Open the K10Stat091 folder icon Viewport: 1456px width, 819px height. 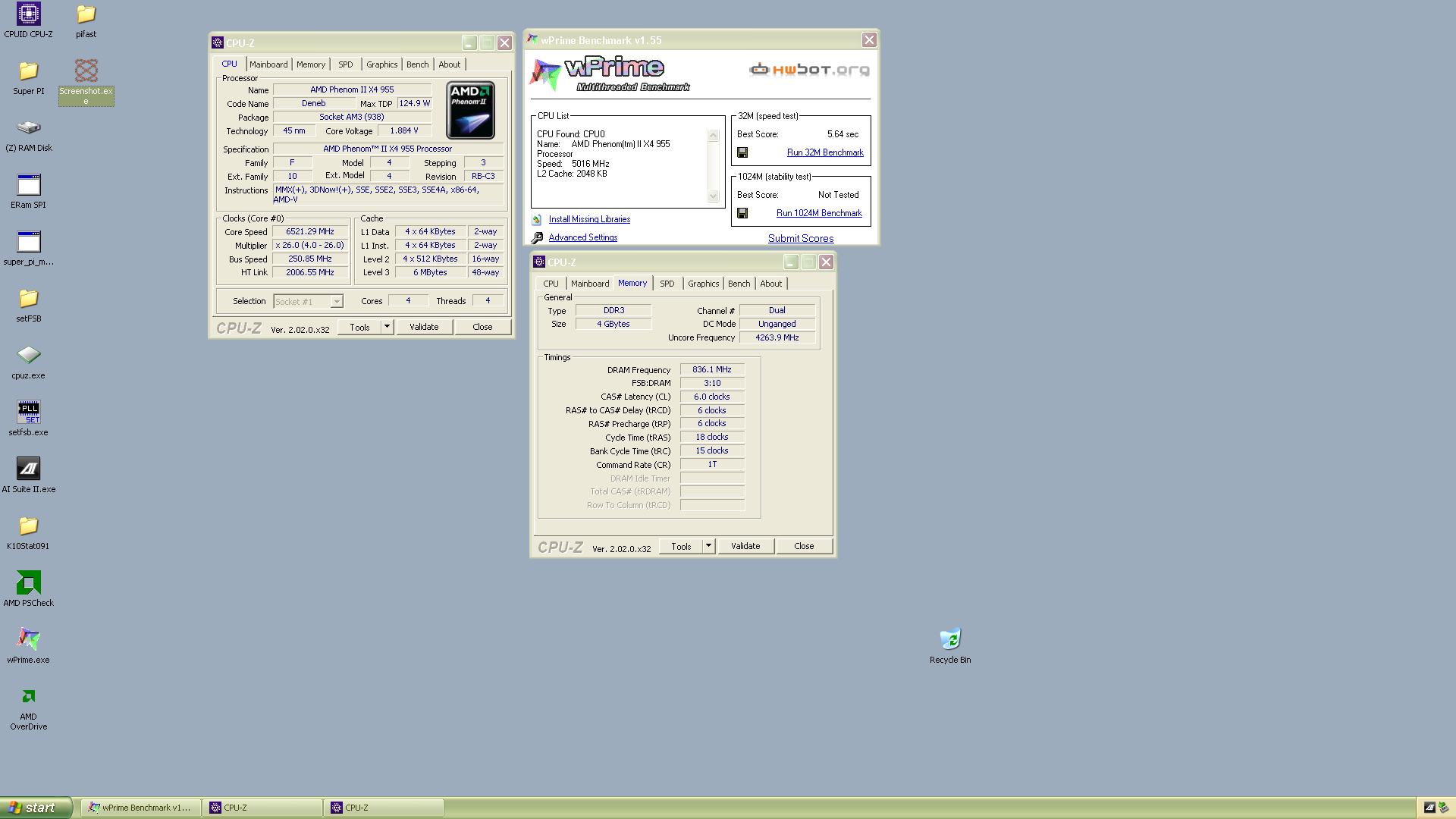pos(28,532)
